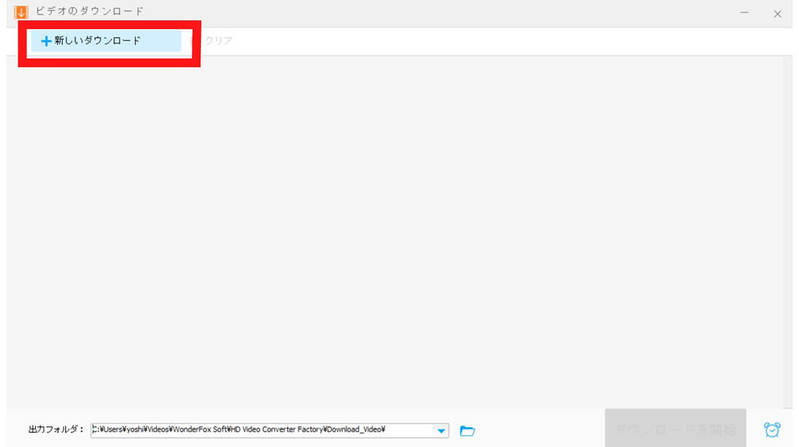
Task: Click the 新しいダウンロード button
Action: pyautogui.click(x=106, y=41)
